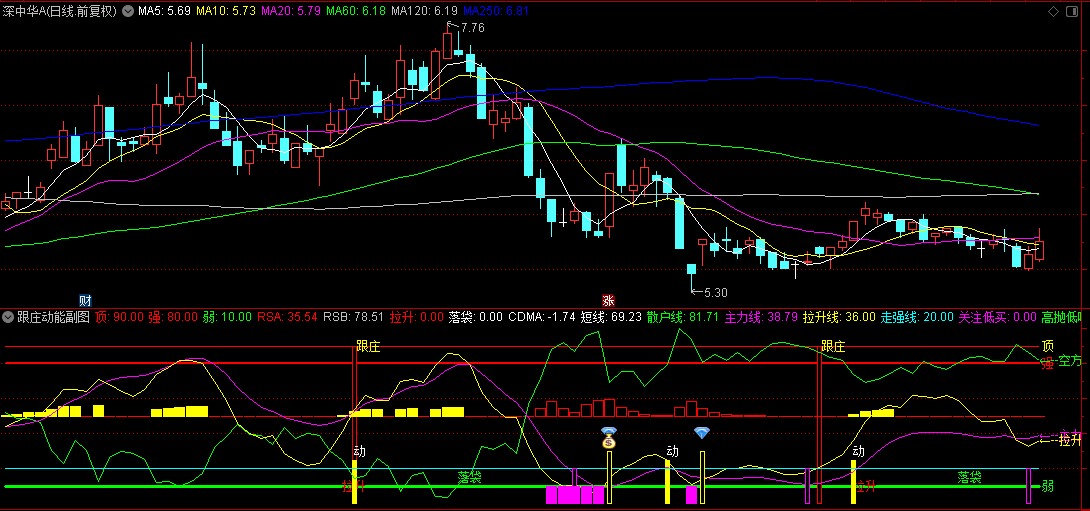
Task: Click the 动 marker below first 跟庄
Action: [359, 451]
